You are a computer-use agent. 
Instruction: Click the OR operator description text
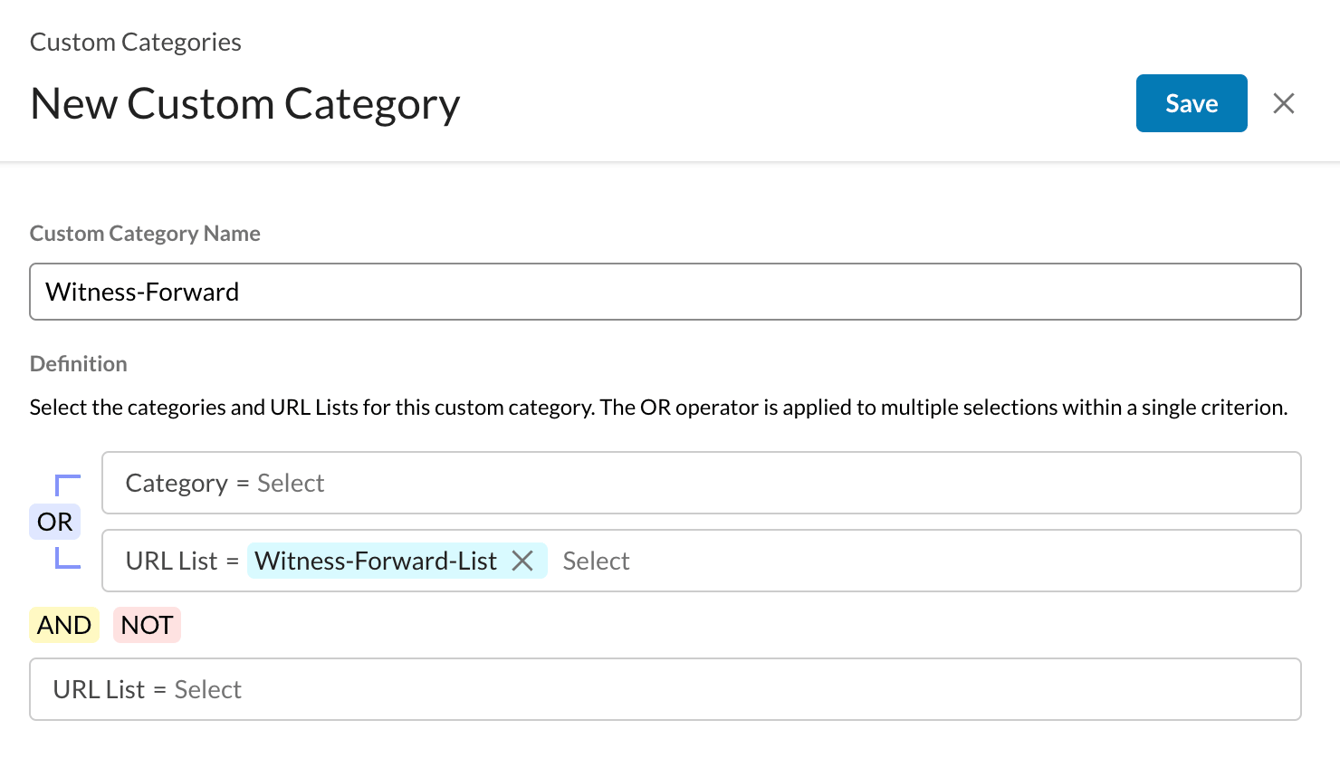658,408
